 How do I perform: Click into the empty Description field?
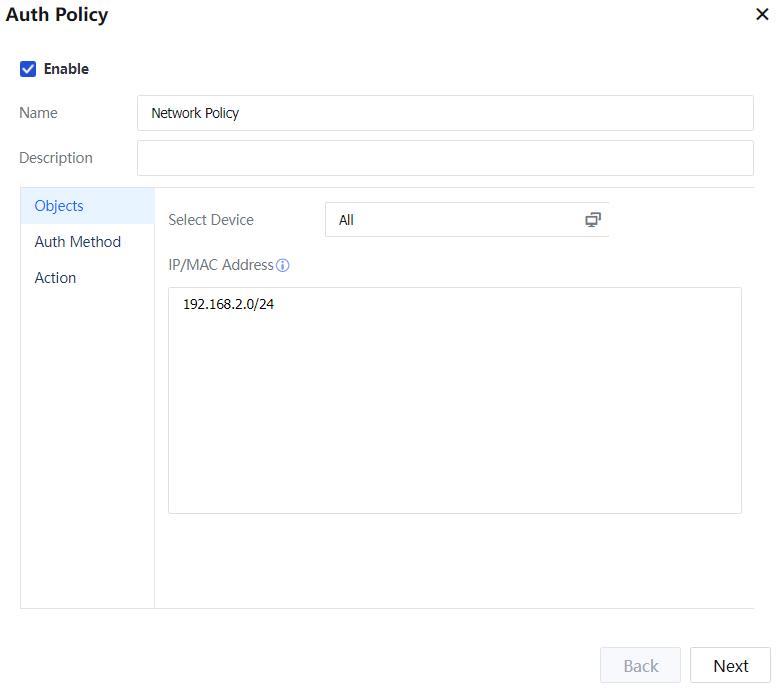pyautogui.click(x=445, y=158)
